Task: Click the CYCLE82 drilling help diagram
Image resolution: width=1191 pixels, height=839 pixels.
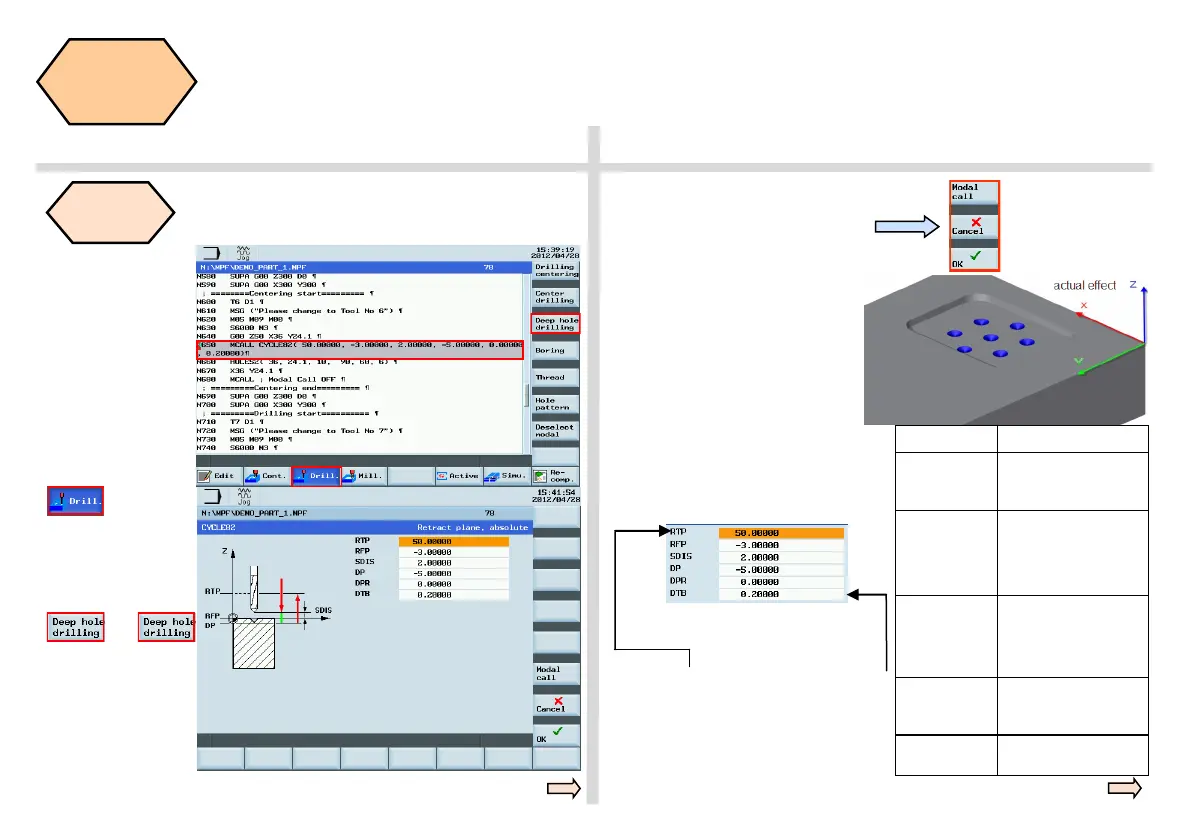Action: click(x=267, y=608)
